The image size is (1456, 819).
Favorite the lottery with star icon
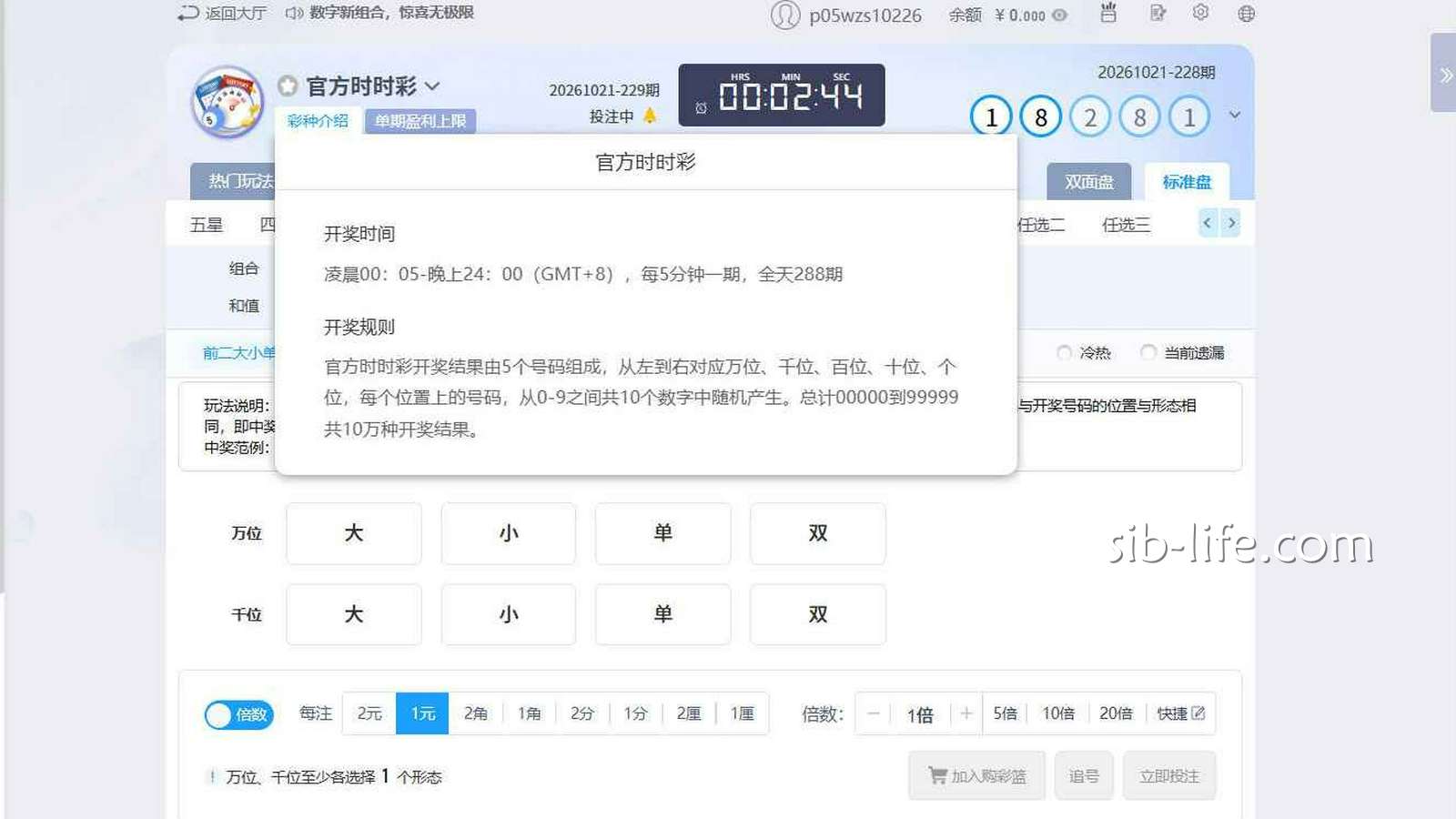(x=288, y=86)
